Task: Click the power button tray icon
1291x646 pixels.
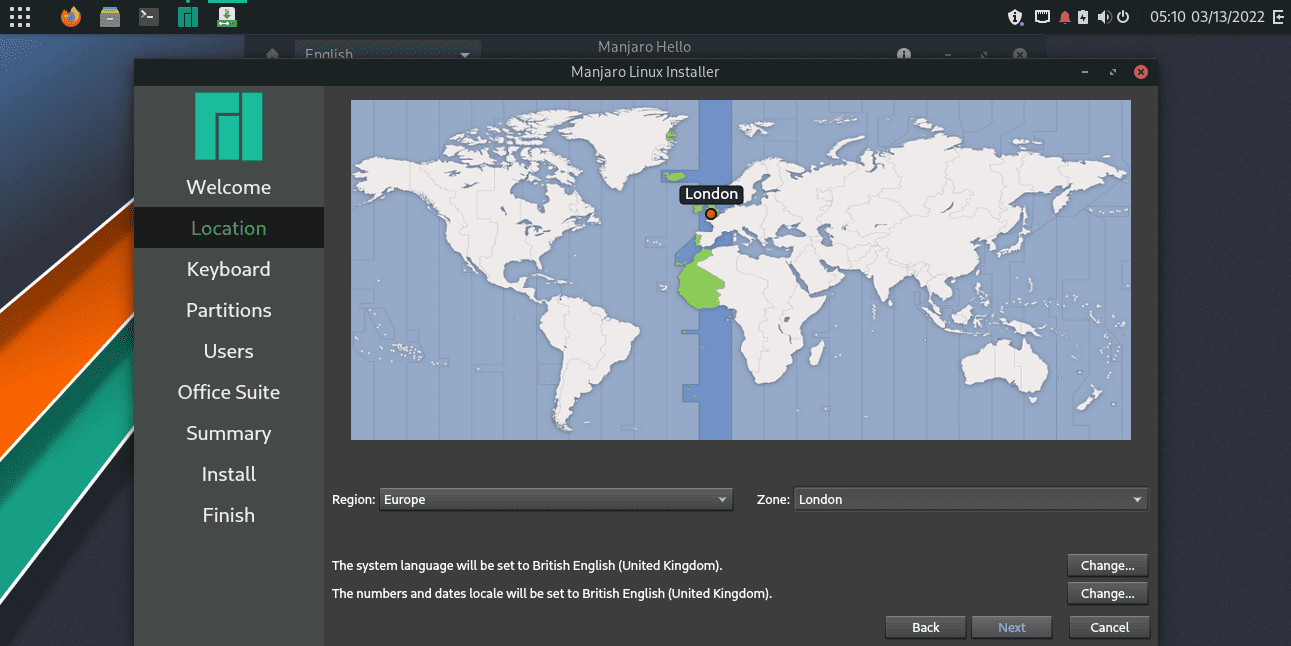Action: pos(1123,17)
